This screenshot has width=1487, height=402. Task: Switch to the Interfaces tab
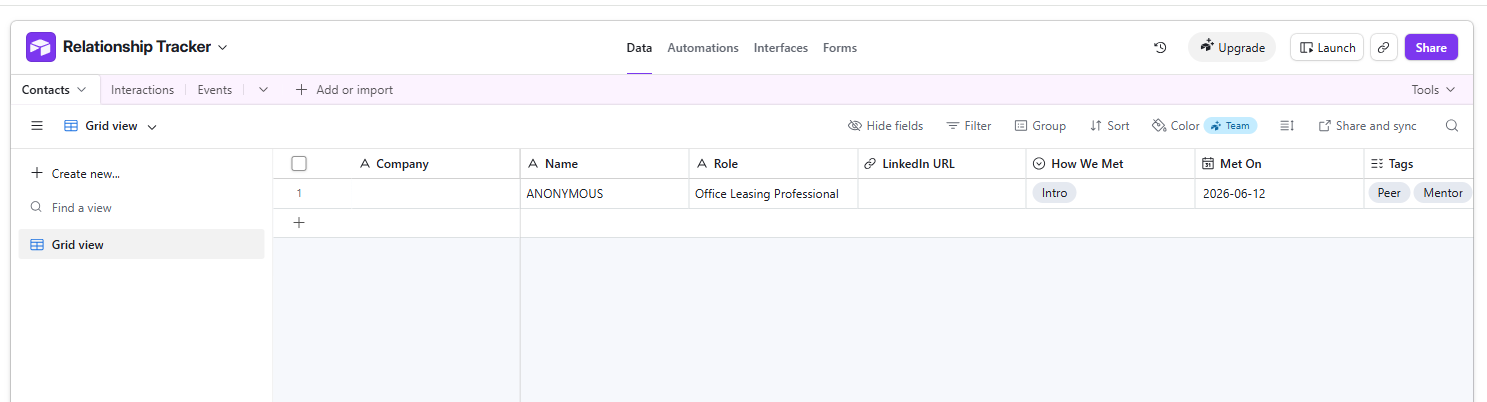[781, 48]
